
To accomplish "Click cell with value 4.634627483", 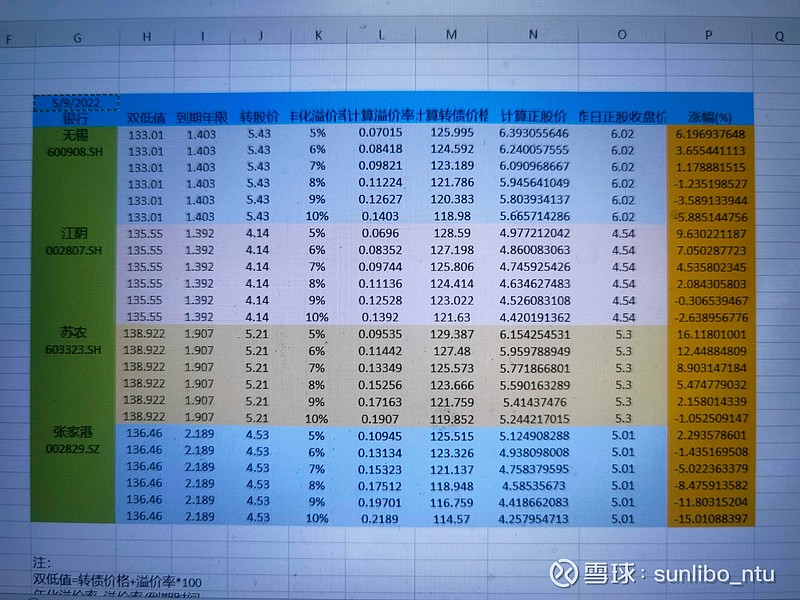I will pyautogui.click(x=534, y=284).
